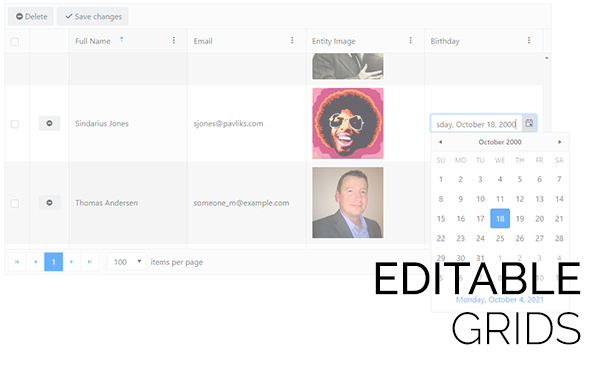Open Full Name column menu

(x=174, y=40)
